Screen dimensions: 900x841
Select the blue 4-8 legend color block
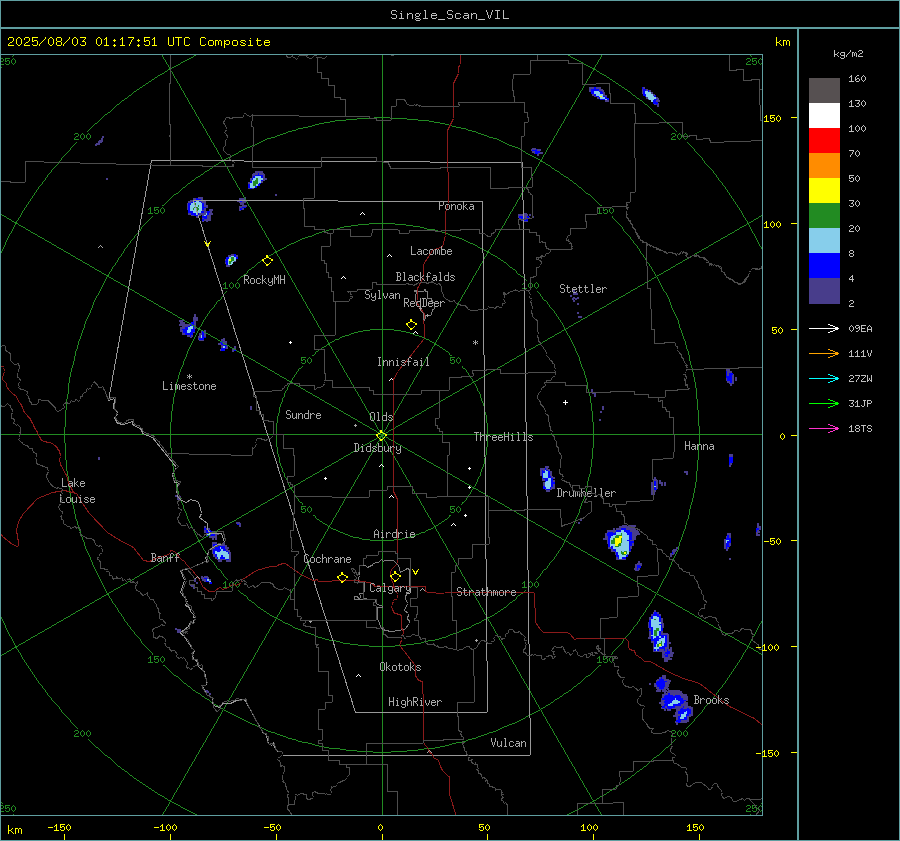click(824, 266)
